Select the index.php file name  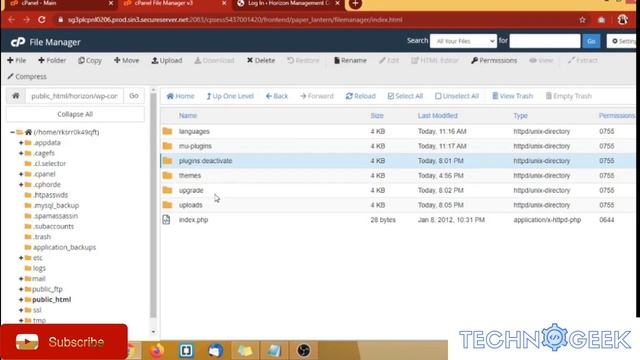click(x=193, y=220)
